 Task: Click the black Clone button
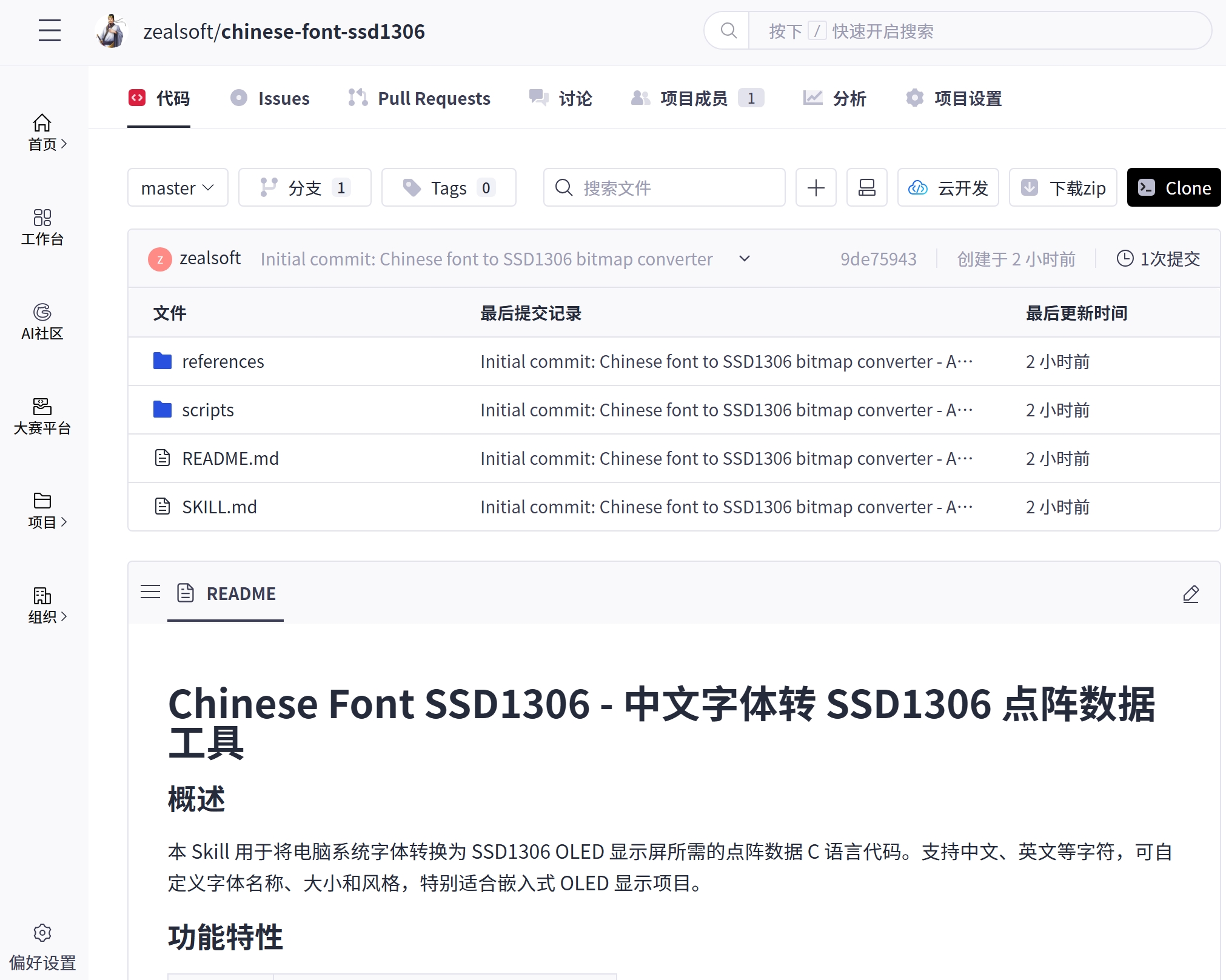tap(1173, 188)
